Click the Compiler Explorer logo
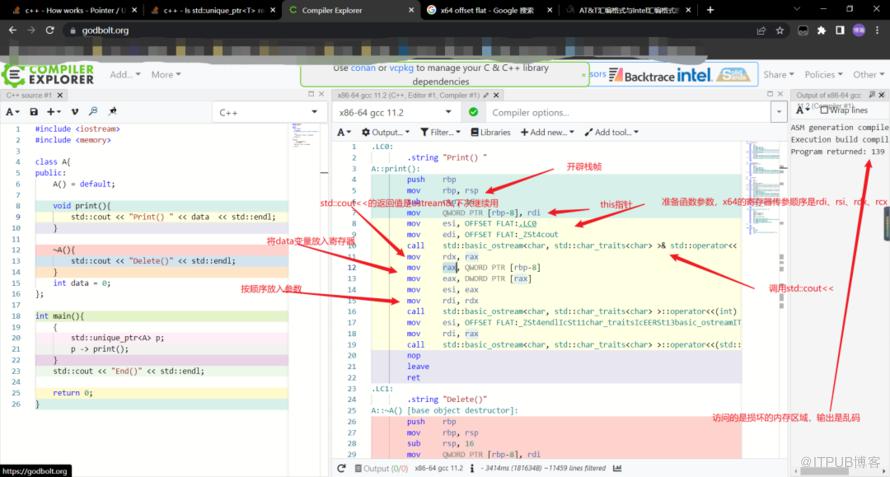 [x=48, y=74]
